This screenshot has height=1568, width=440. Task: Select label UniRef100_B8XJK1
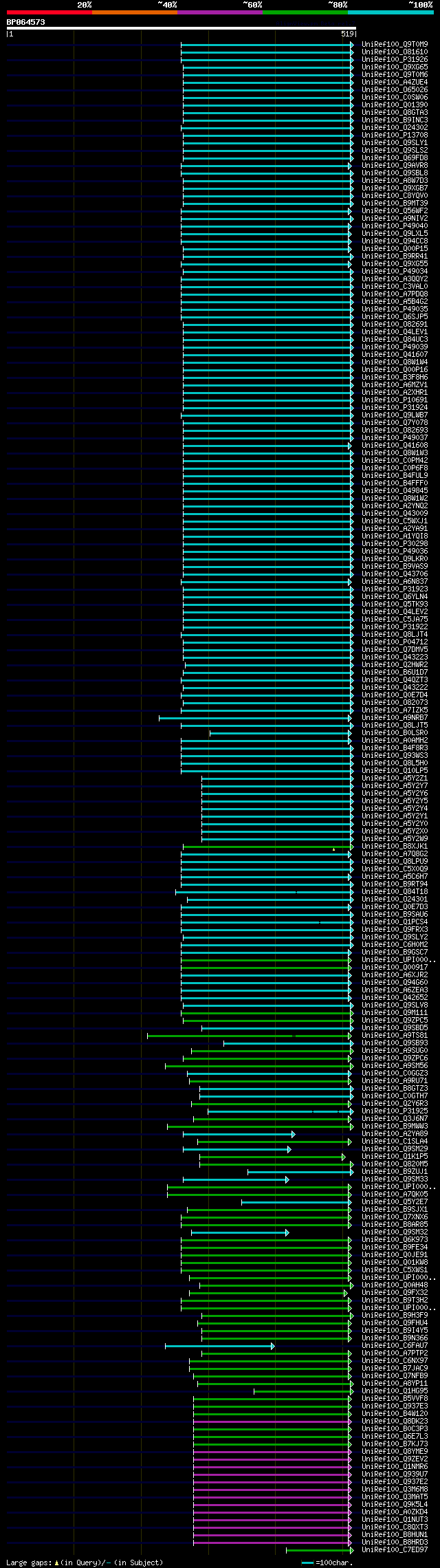click(395, 846)
